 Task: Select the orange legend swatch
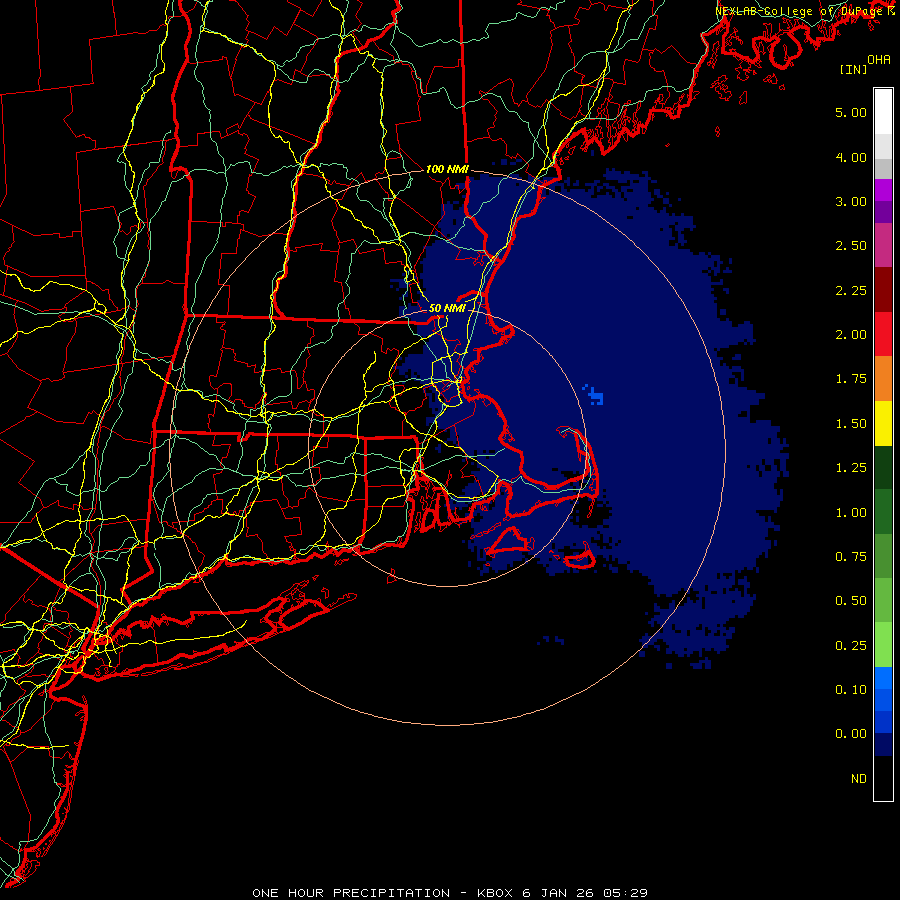(x=883, y=378)
